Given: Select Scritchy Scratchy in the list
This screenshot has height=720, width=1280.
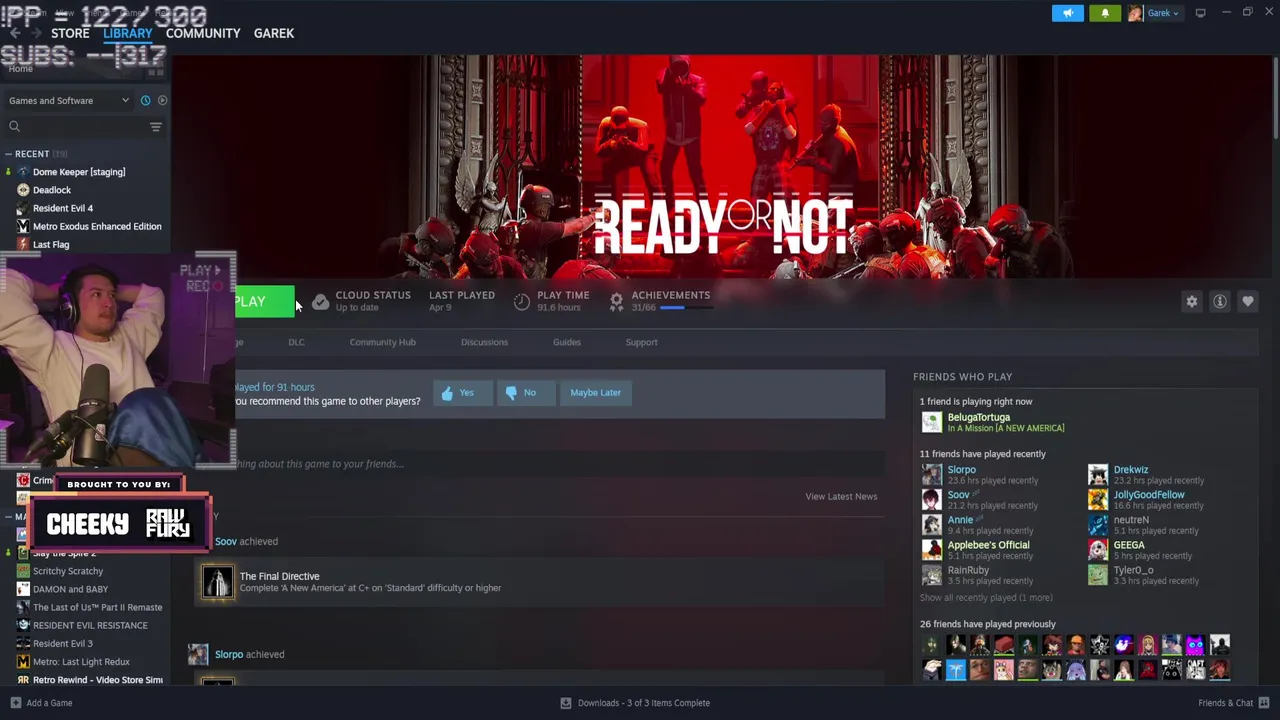Looking at the screenshot, I should pyautogui.click(x=68, y=571).
